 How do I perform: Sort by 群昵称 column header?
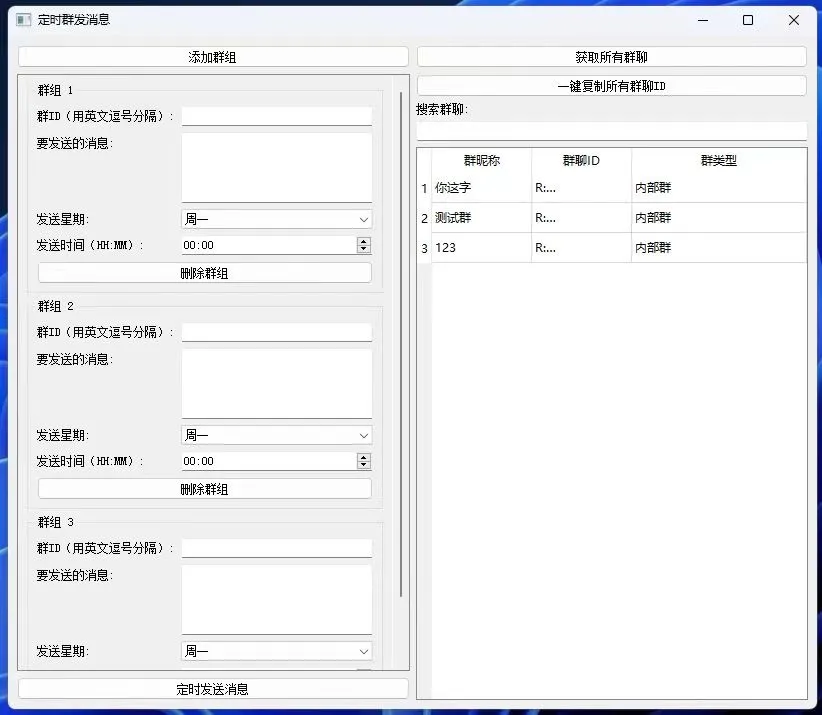pyautogui.click(x=481, y=161)
